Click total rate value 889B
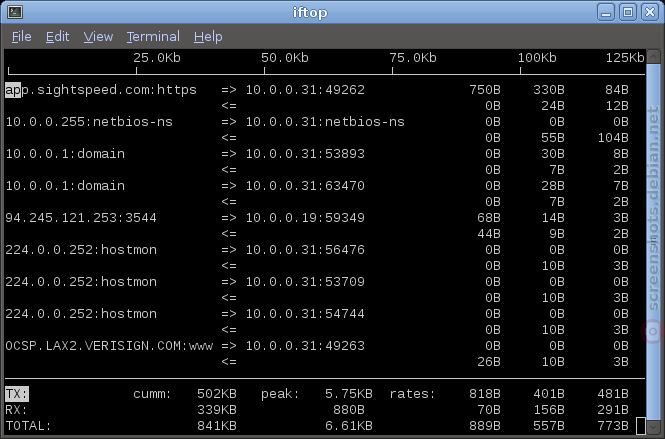The width and height of the screenshot is (665, 439). pyautogui.click(x=485, y=426)
